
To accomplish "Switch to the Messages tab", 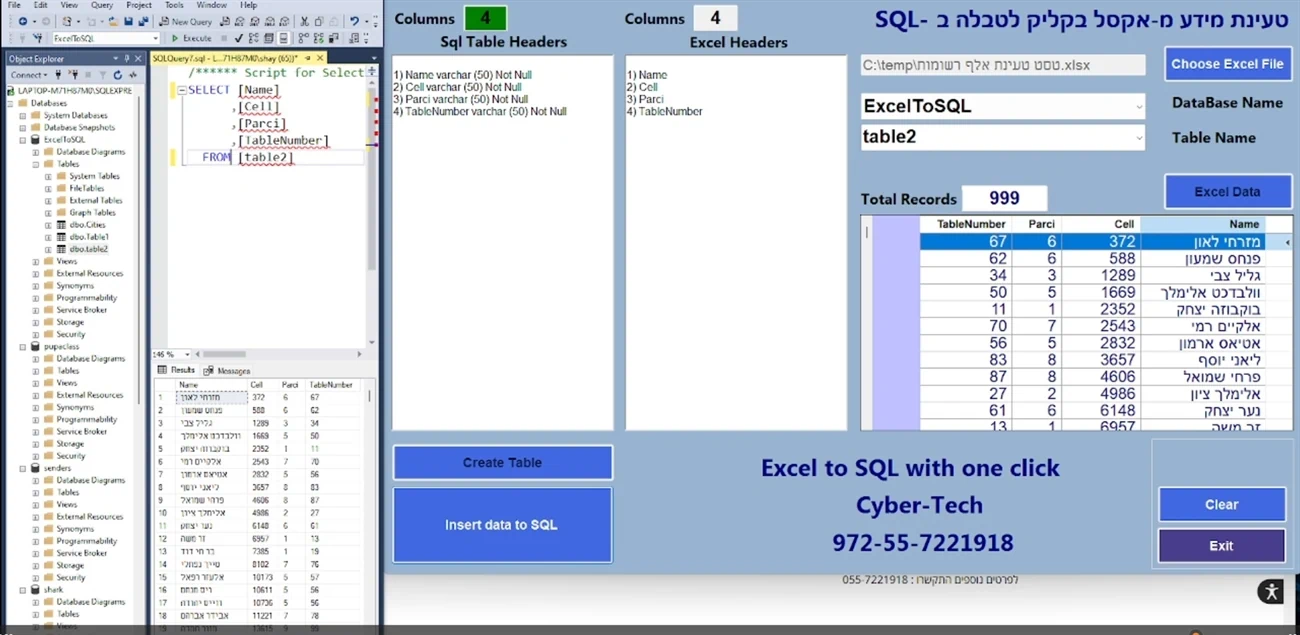I will (232, 371).
